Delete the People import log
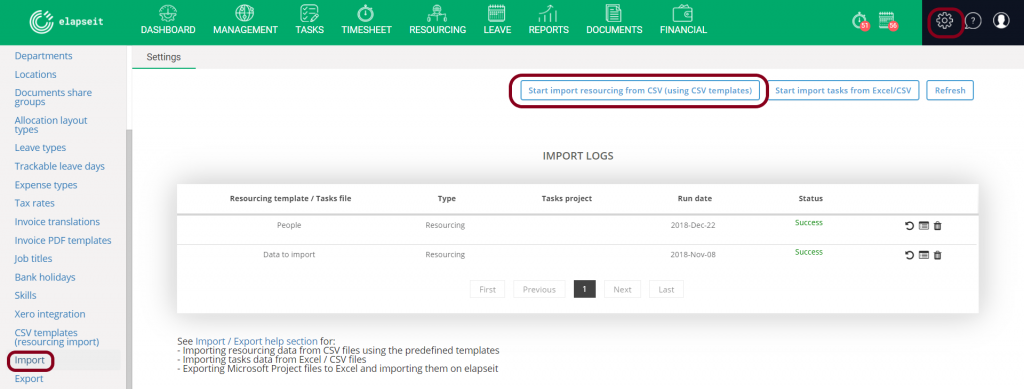Image resolution: width=1024 pixels, height=389 pixels. click(x=938, y=226)
